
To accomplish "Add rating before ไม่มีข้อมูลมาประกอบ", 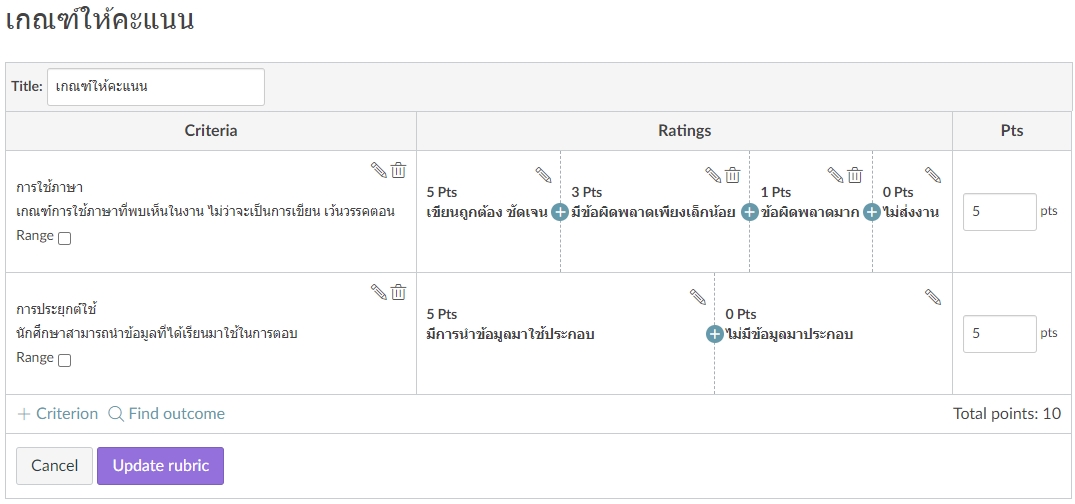I will pyautogui.click(x=714, y=334).
